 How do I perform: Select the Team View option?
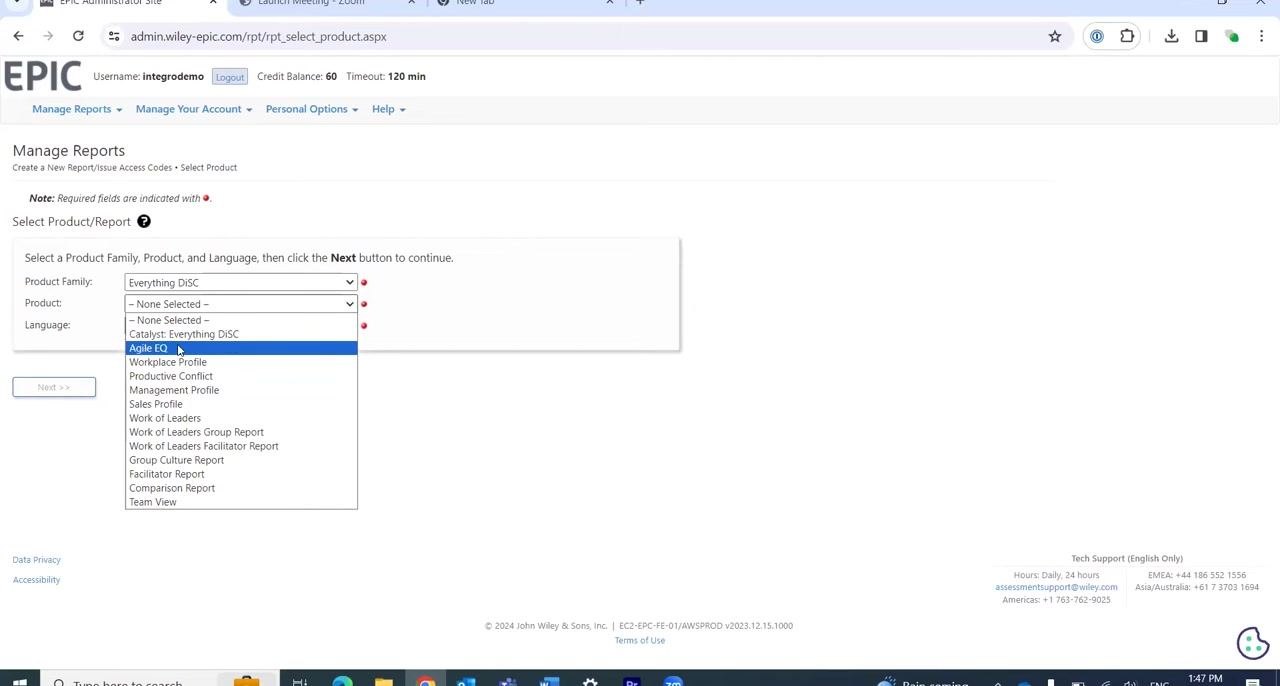[241, 502]
